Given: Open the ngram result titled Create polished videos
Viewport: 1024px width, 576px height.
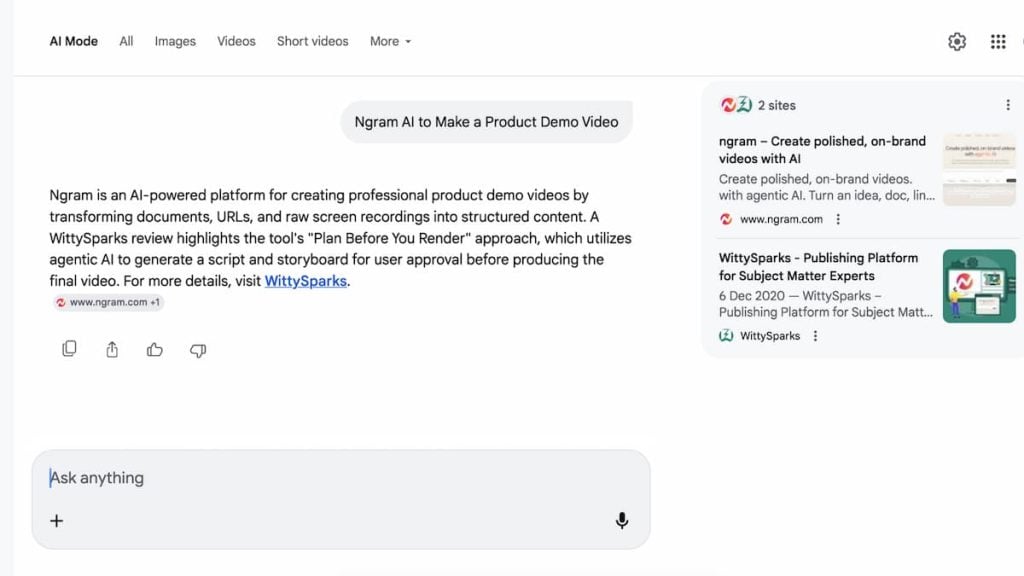Looking at the screenshot, I should (822, 150).
